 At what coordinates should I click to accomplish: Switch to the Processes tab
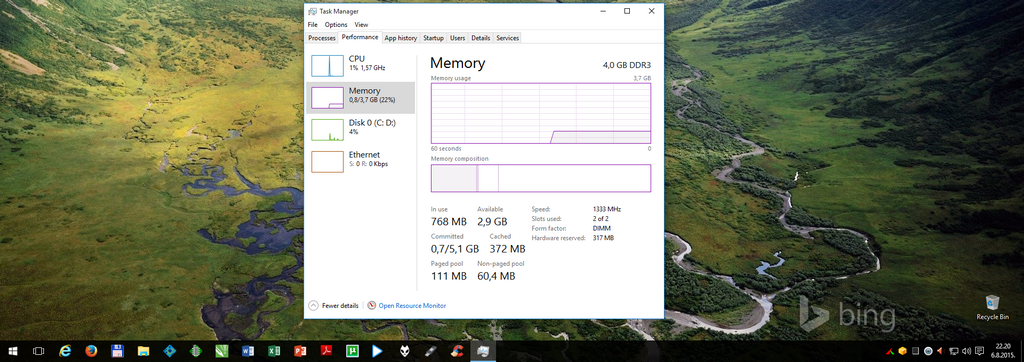[x=321, y=38]
